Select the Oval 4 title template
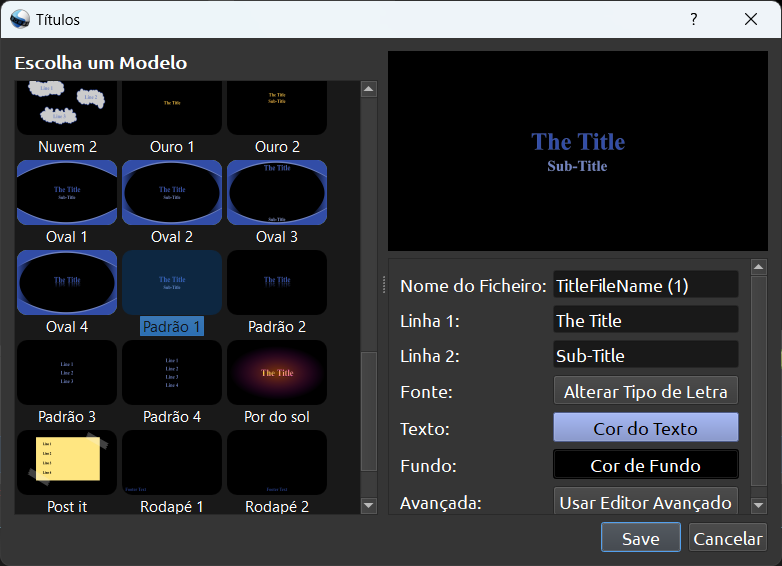Screen dimensions: 782x566 (x=67, y=282)
